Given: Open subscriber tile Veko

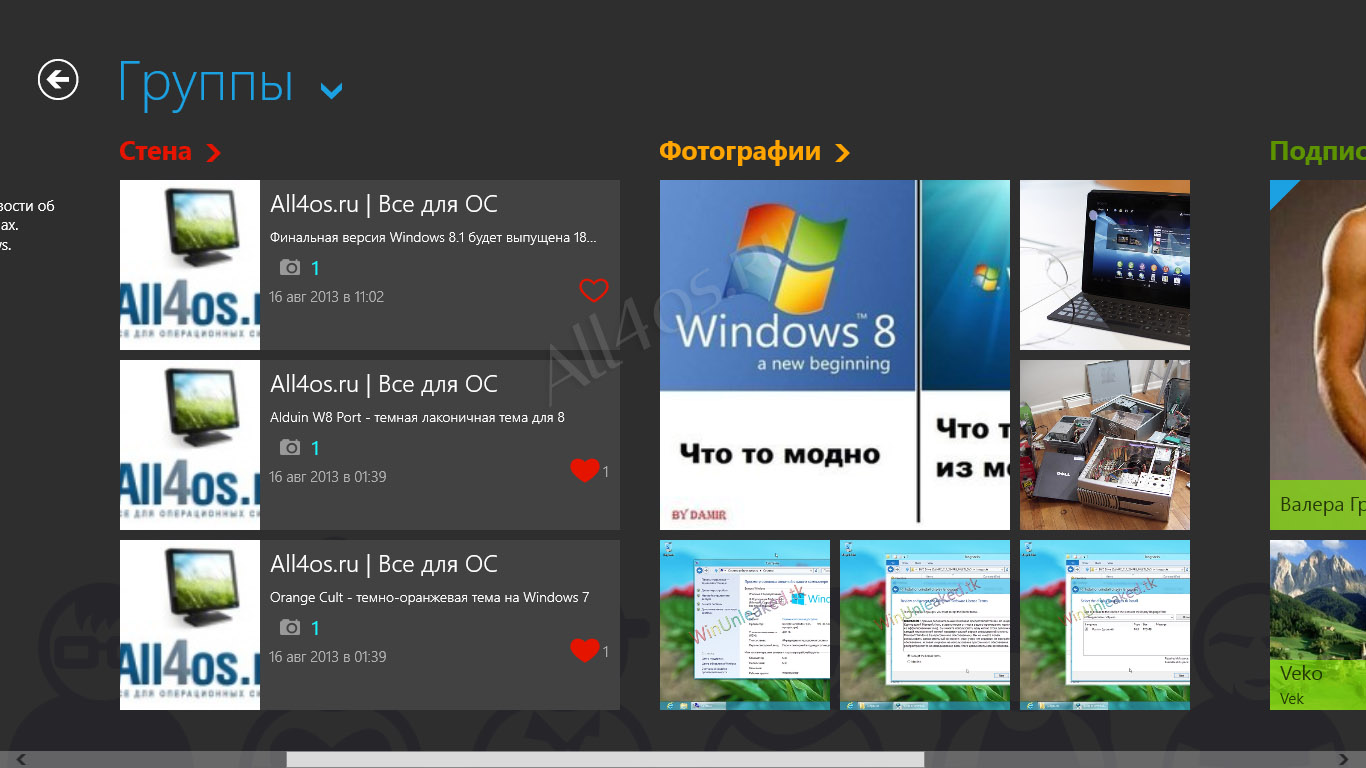Looking at the screenshot, I should pyautogui.click(x=1318, y=625).
